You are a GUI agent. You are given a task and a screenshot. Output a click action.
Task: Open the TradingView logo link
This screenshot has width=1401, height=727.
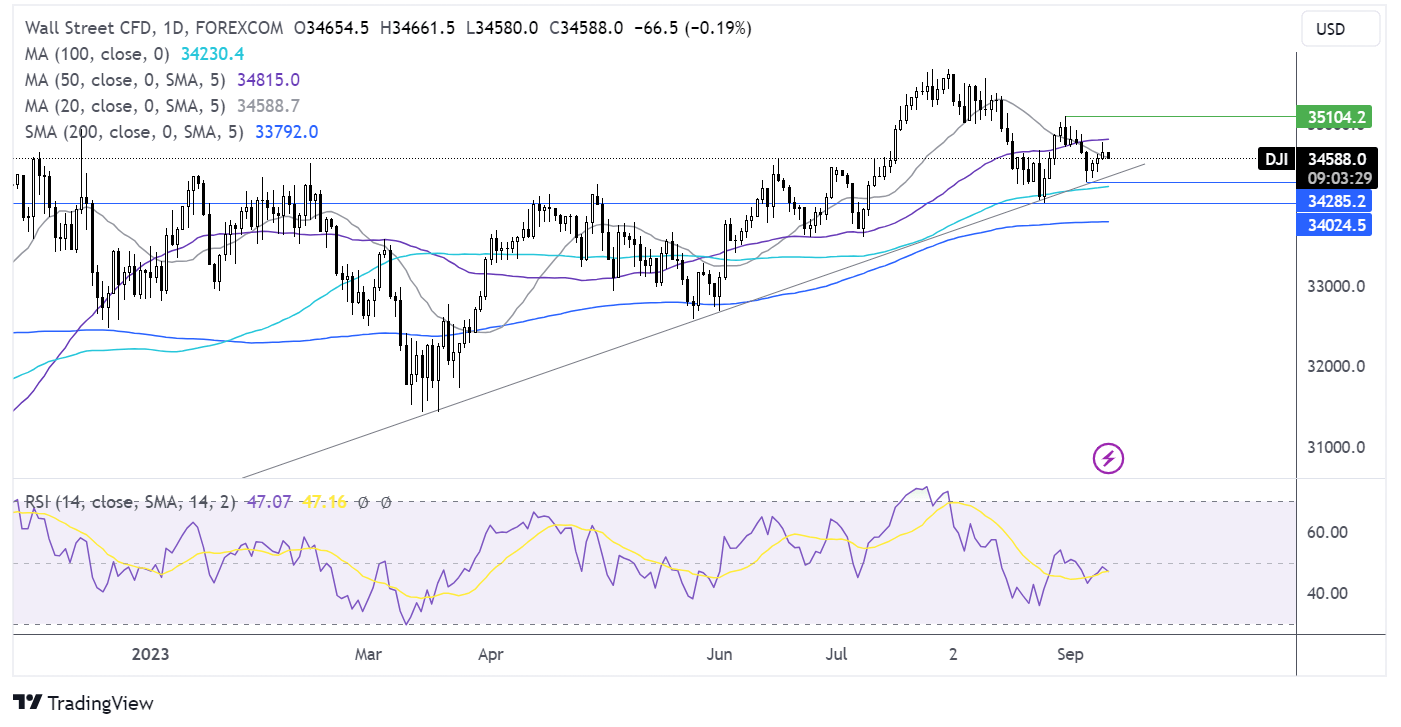pos(83,703)
